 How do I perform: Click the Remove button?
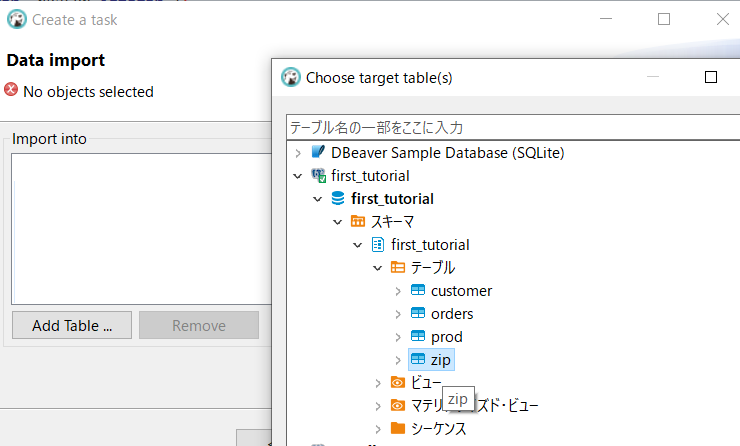tap(199, 325)
